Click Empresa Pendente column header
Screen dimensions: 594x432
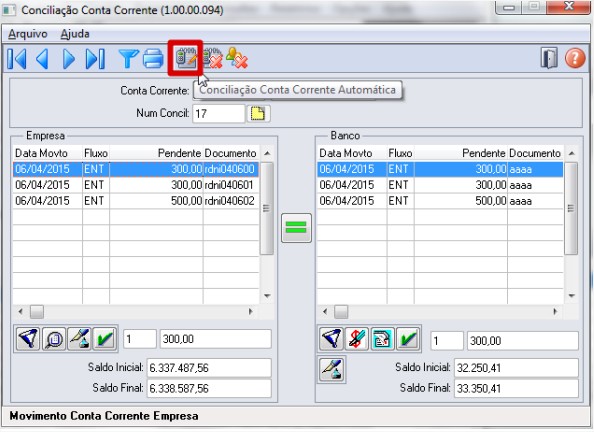(x=156, y=153)
